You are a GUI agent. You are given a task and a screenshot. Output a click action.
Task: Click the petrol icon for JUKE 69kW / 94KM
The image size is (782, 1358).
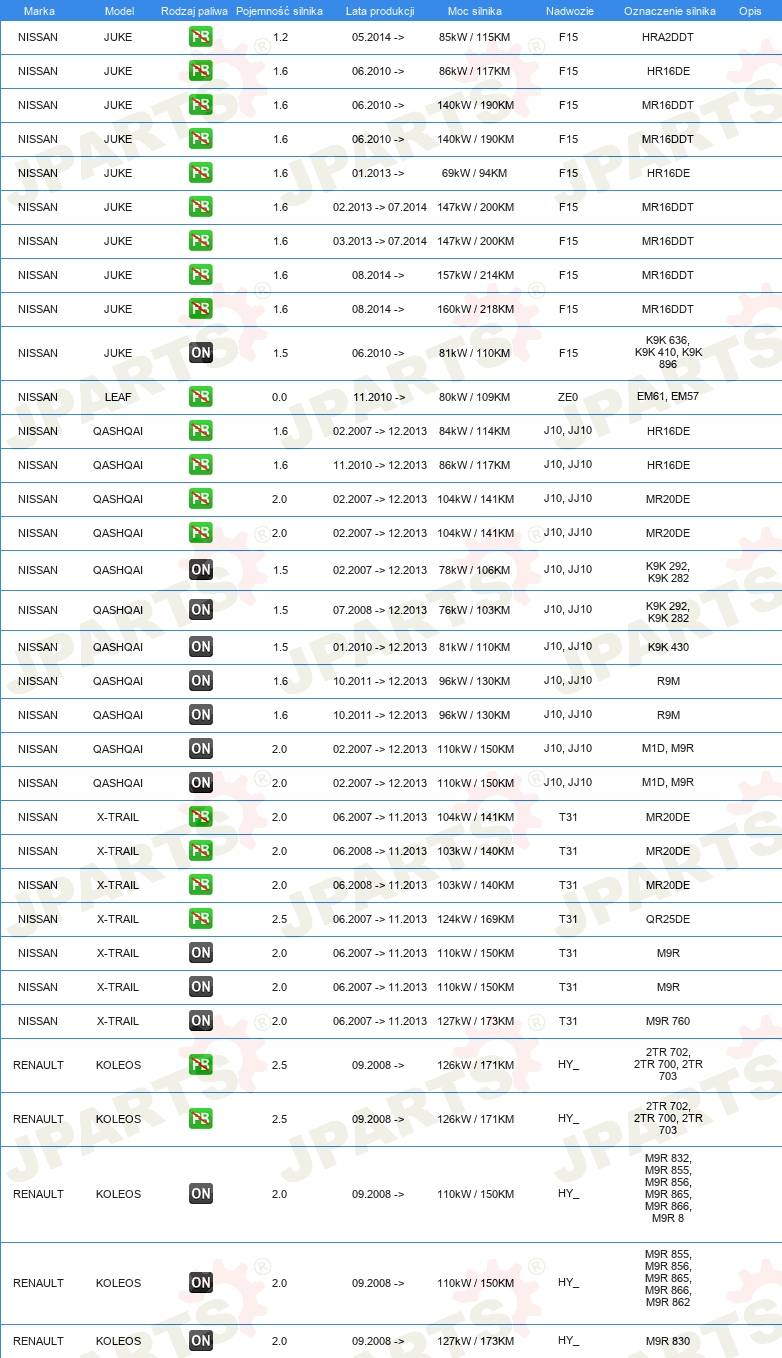[x=201, y=173]
